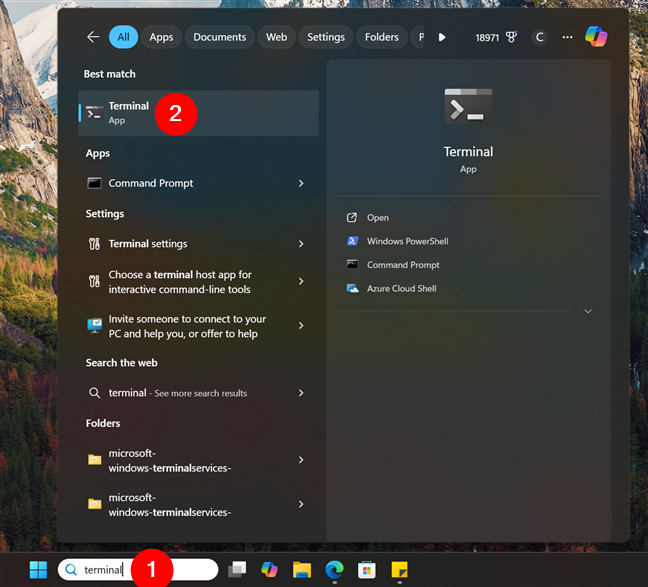Open the account profile C button
This screenshot has height=587, width=648.
pos(539,37)
